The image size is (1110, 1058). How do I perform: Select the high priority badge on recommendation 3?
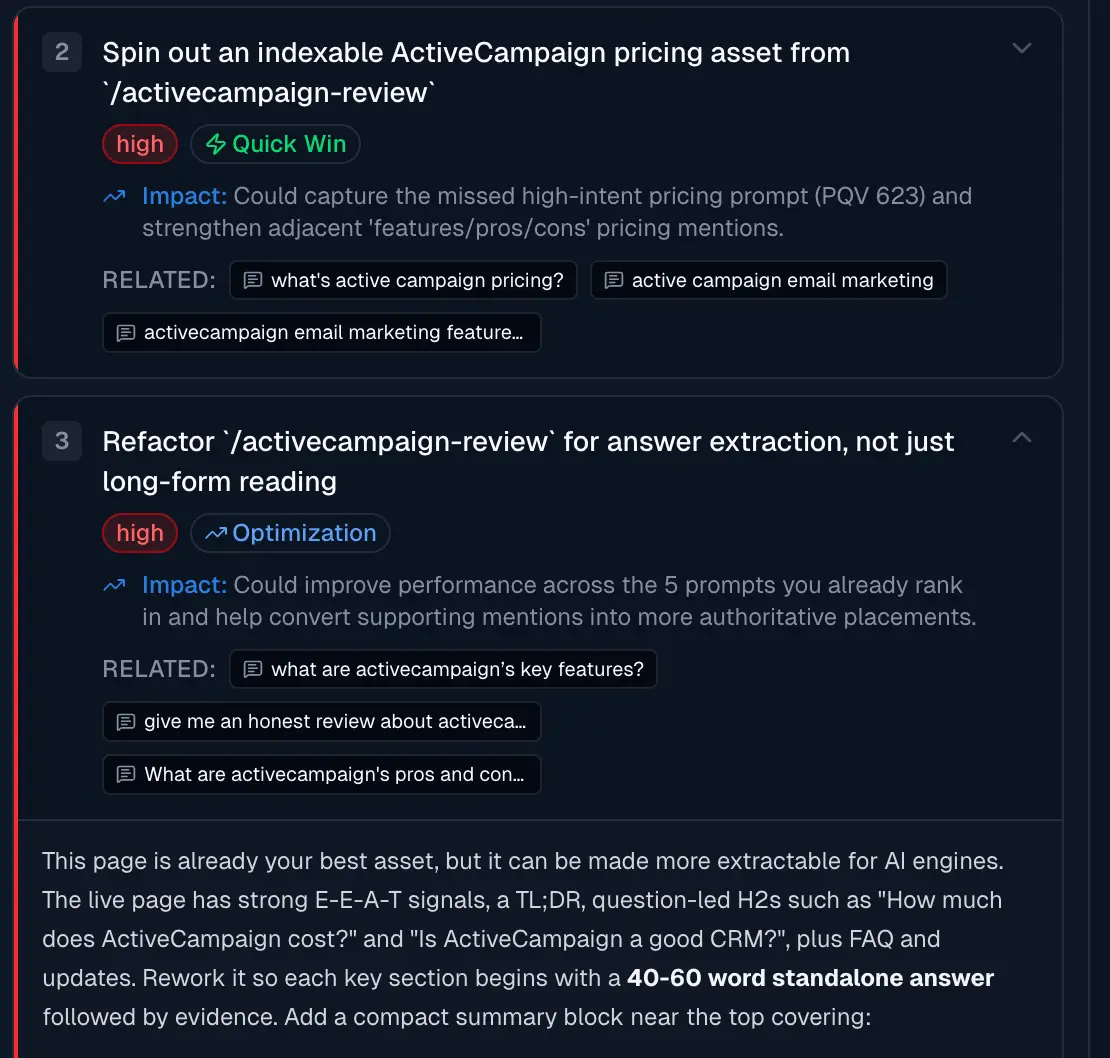click(x=140, y=534)
